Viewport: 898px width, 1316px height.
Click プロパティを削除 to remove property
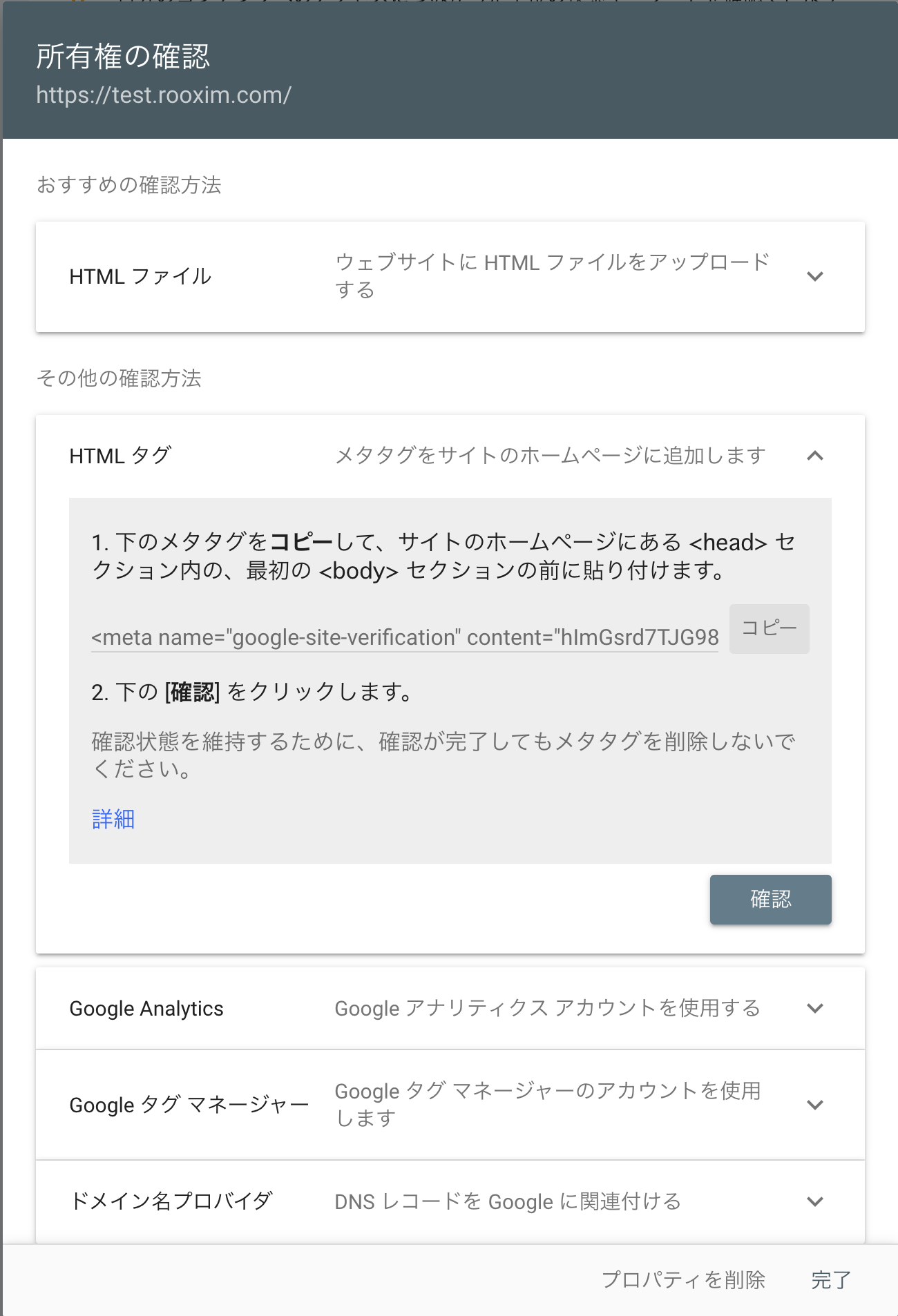coord(683,1279)
